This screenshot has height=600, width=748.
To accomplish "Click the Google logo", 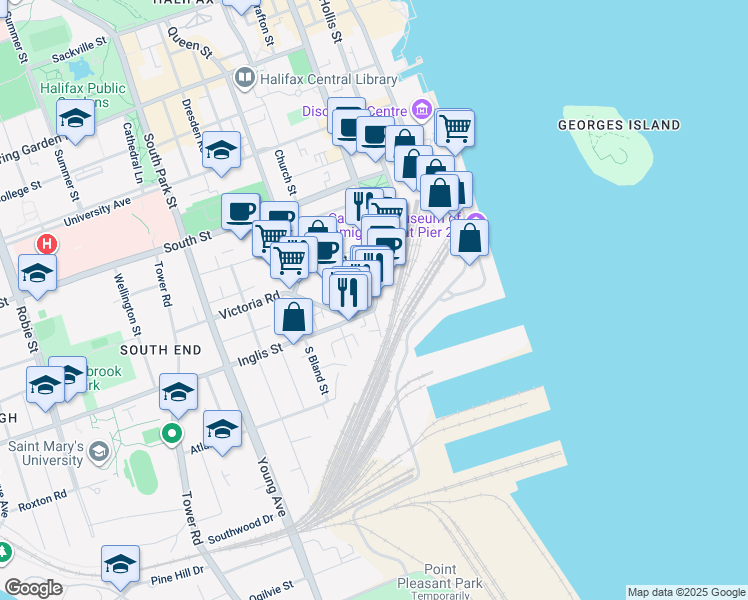I will 33,588.
